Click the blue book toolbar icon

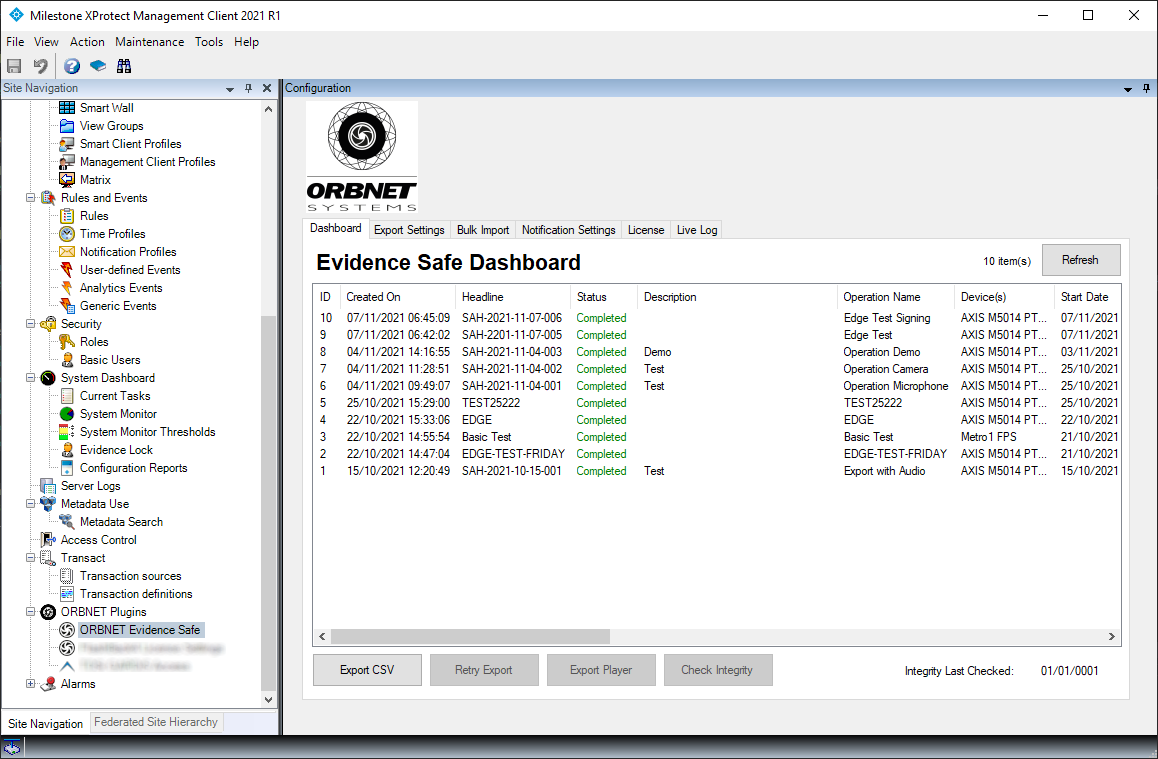97,66
